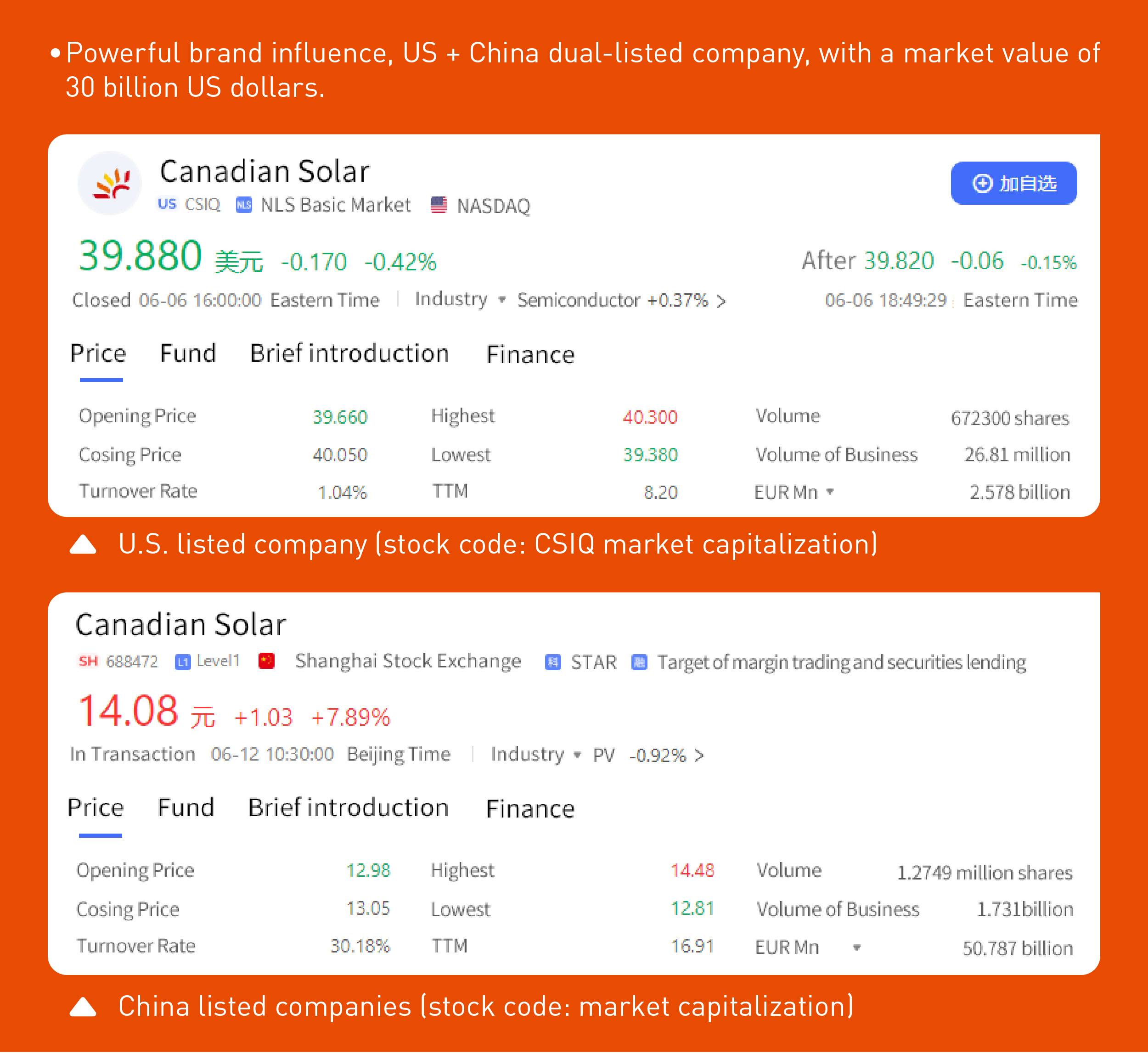Click the Canadian Solar sun logo
Image resolution: width=1148 pixels, height=1053 pixels.
[111, 184]
